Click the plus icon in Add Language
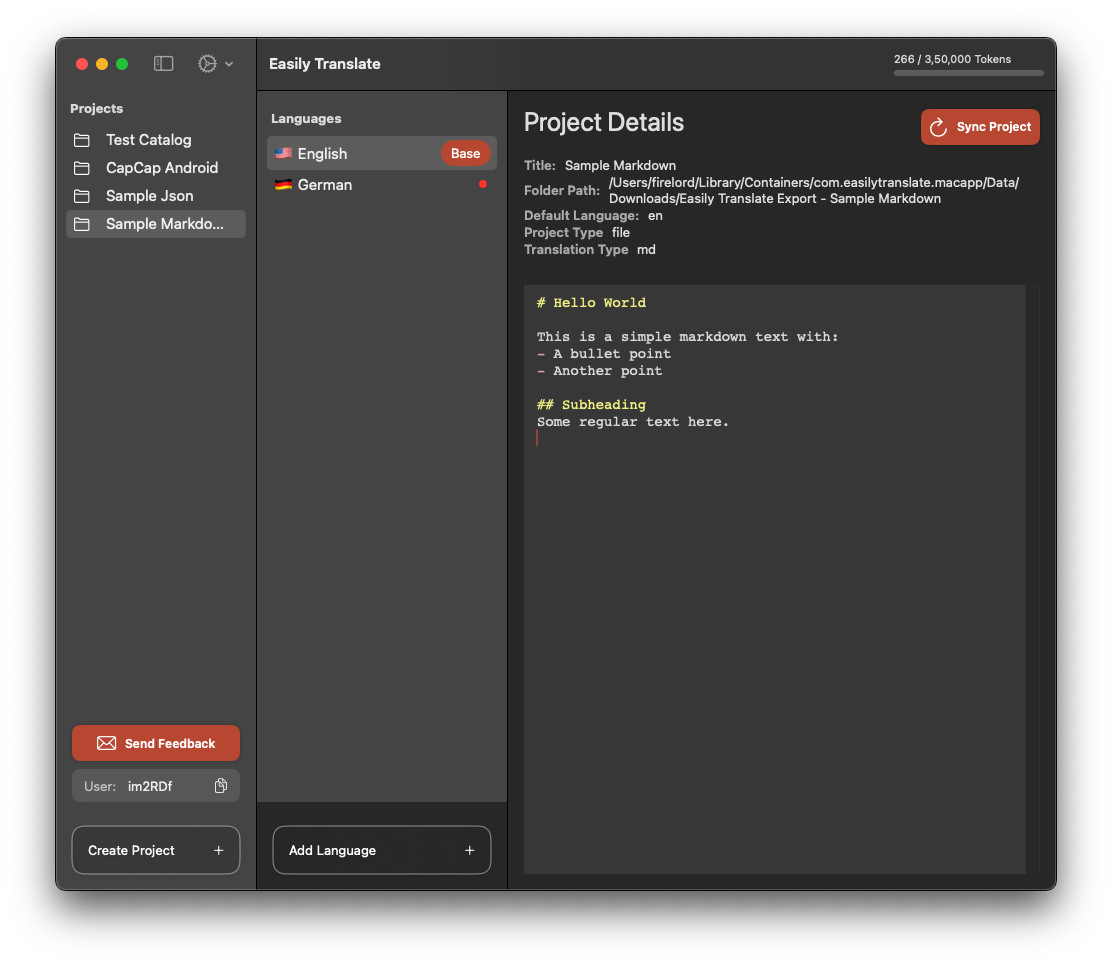This screenshot has width=1112, height=964. (469, 850)
